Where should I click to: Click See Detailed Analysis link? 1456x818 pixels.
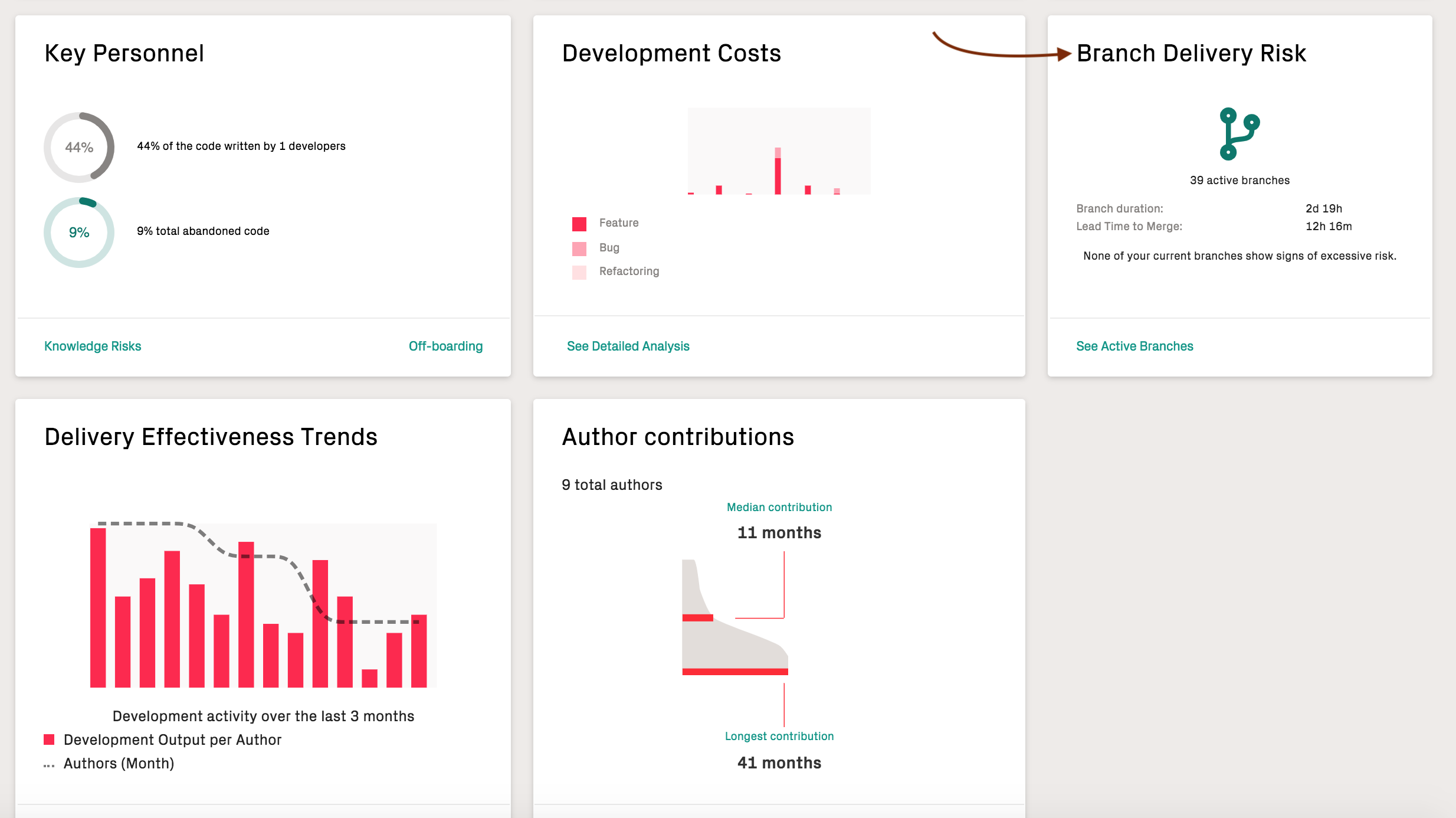click(628, 346)
